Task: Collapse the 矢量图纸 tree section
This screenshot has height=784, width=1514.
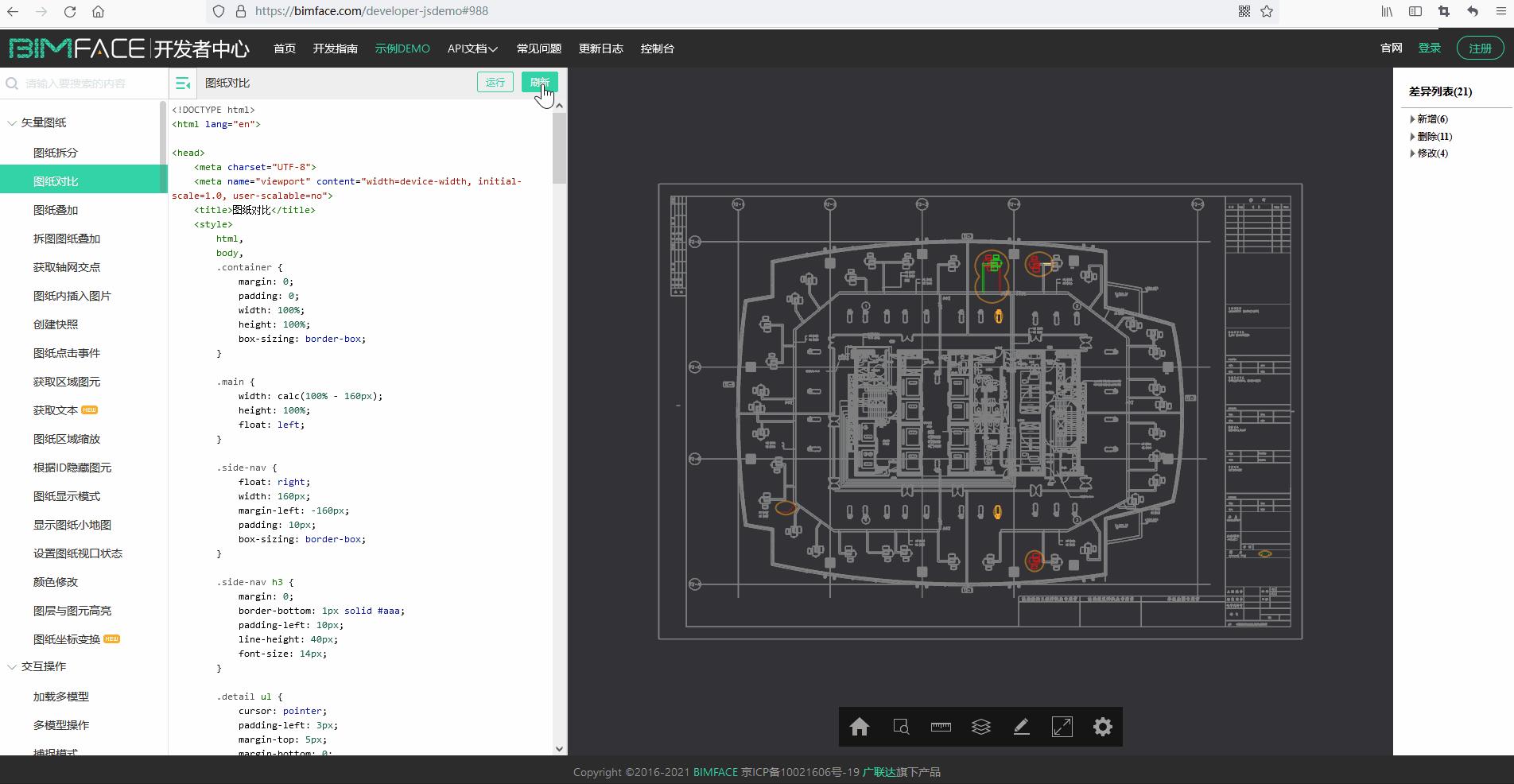Action: click(12, 122)
